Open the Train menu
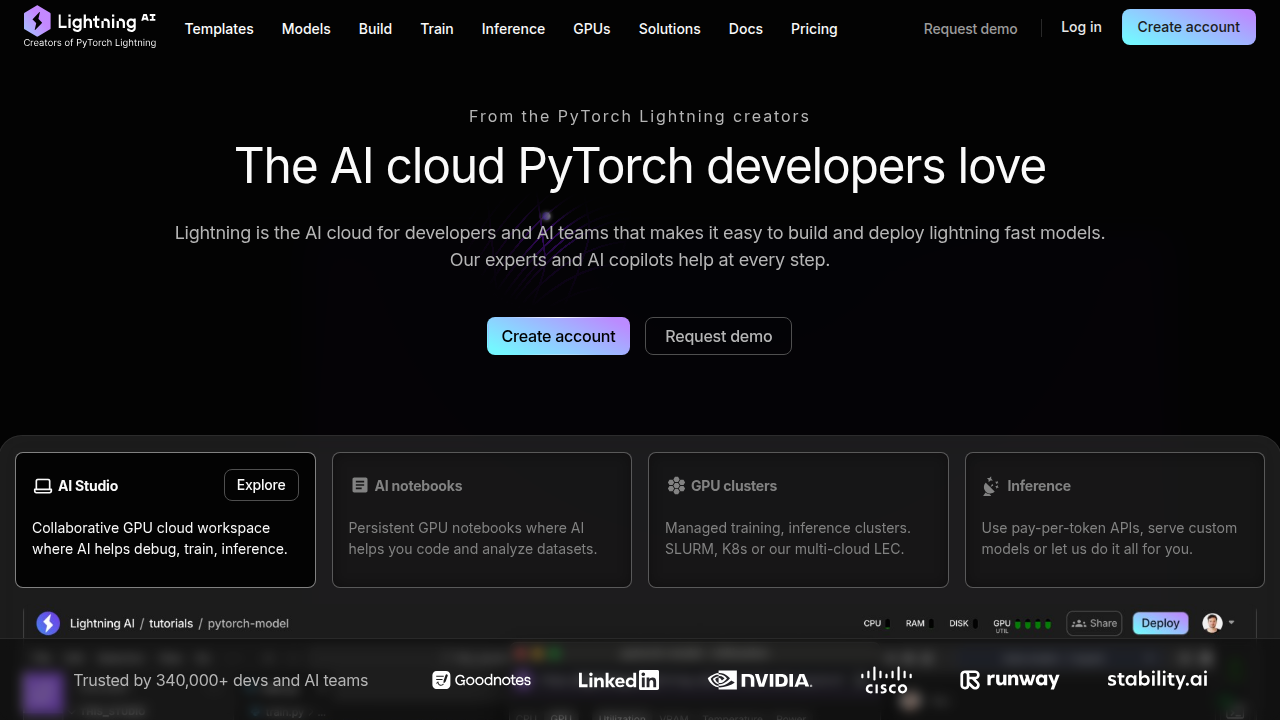The image size is (1280, 720). tap(437, 29)
